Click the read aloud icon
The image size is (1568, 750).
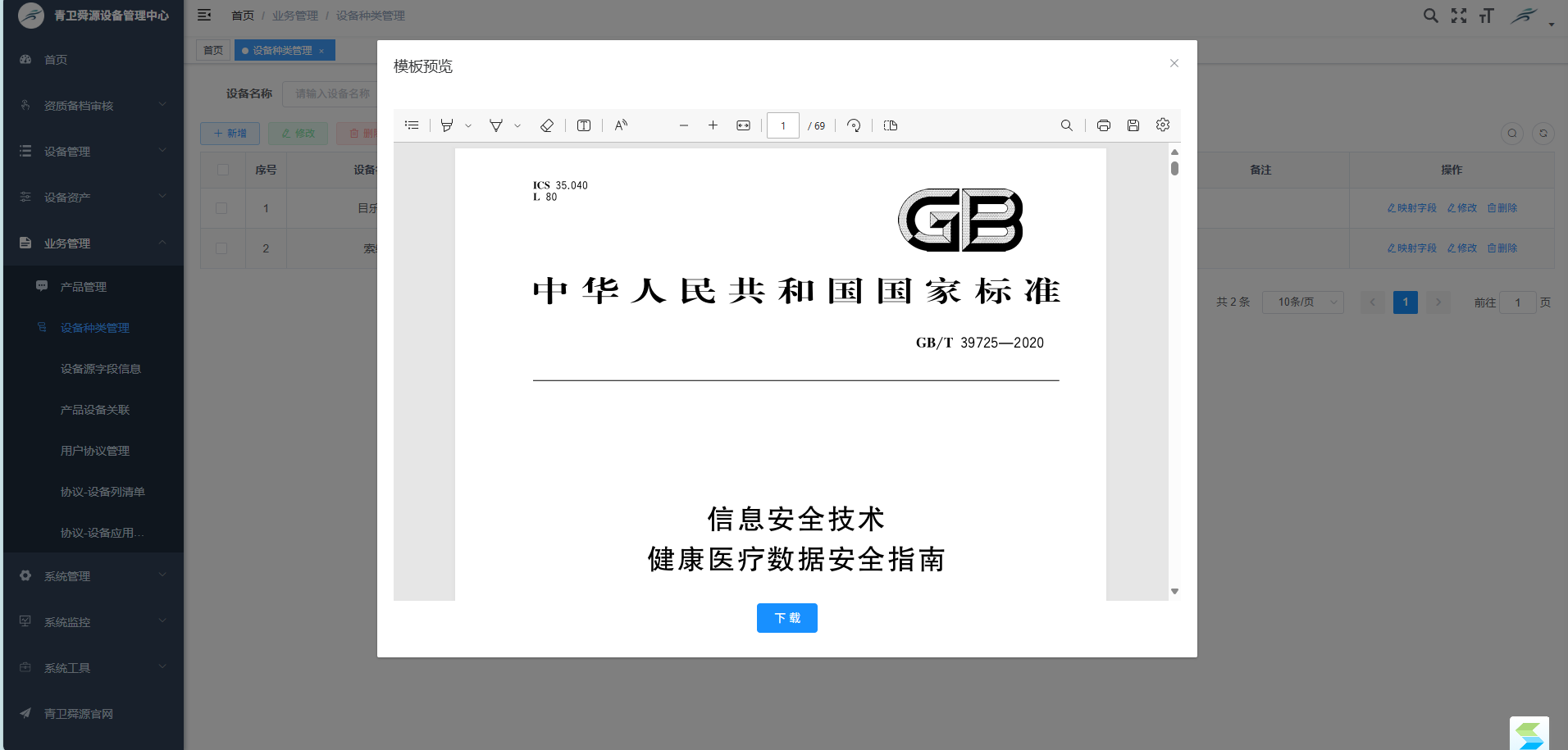[x=621, y=125]
